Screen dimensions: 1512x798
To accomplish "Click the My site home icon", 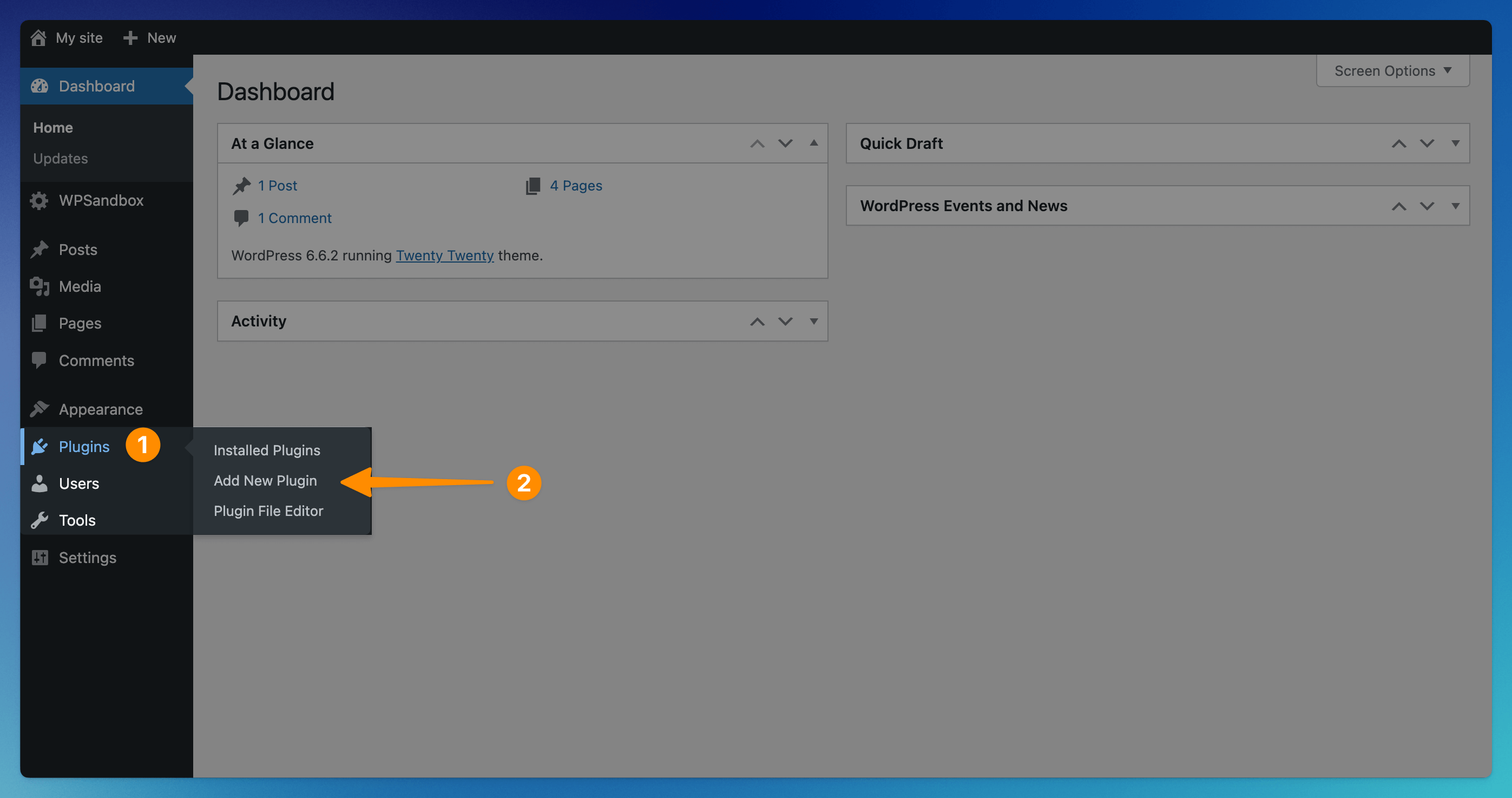I will pyautogui.click(x=39, y=37).
